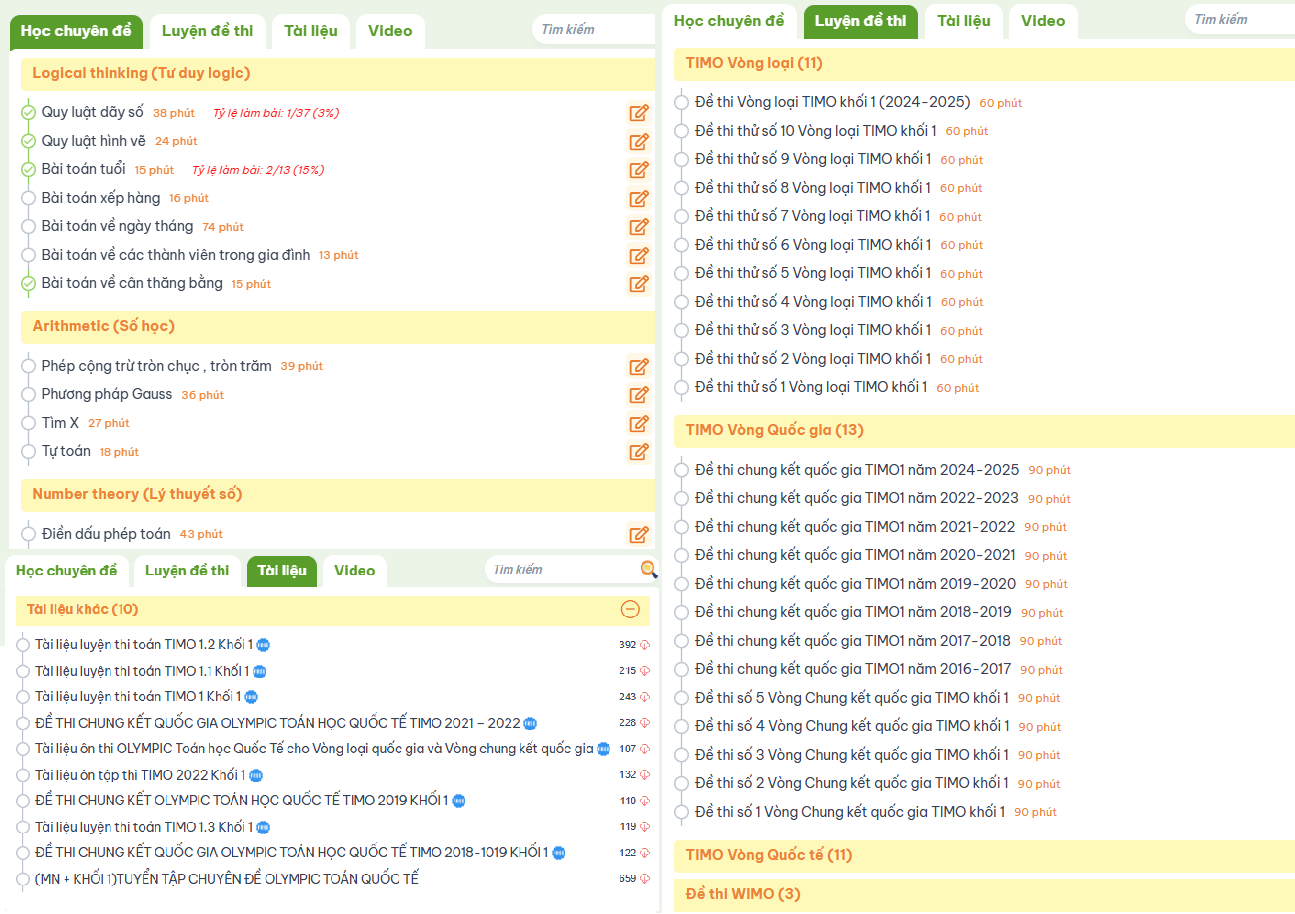
Task: Click the green check circle beside Bài toán tuổi
Action: (x=28, y=170)
